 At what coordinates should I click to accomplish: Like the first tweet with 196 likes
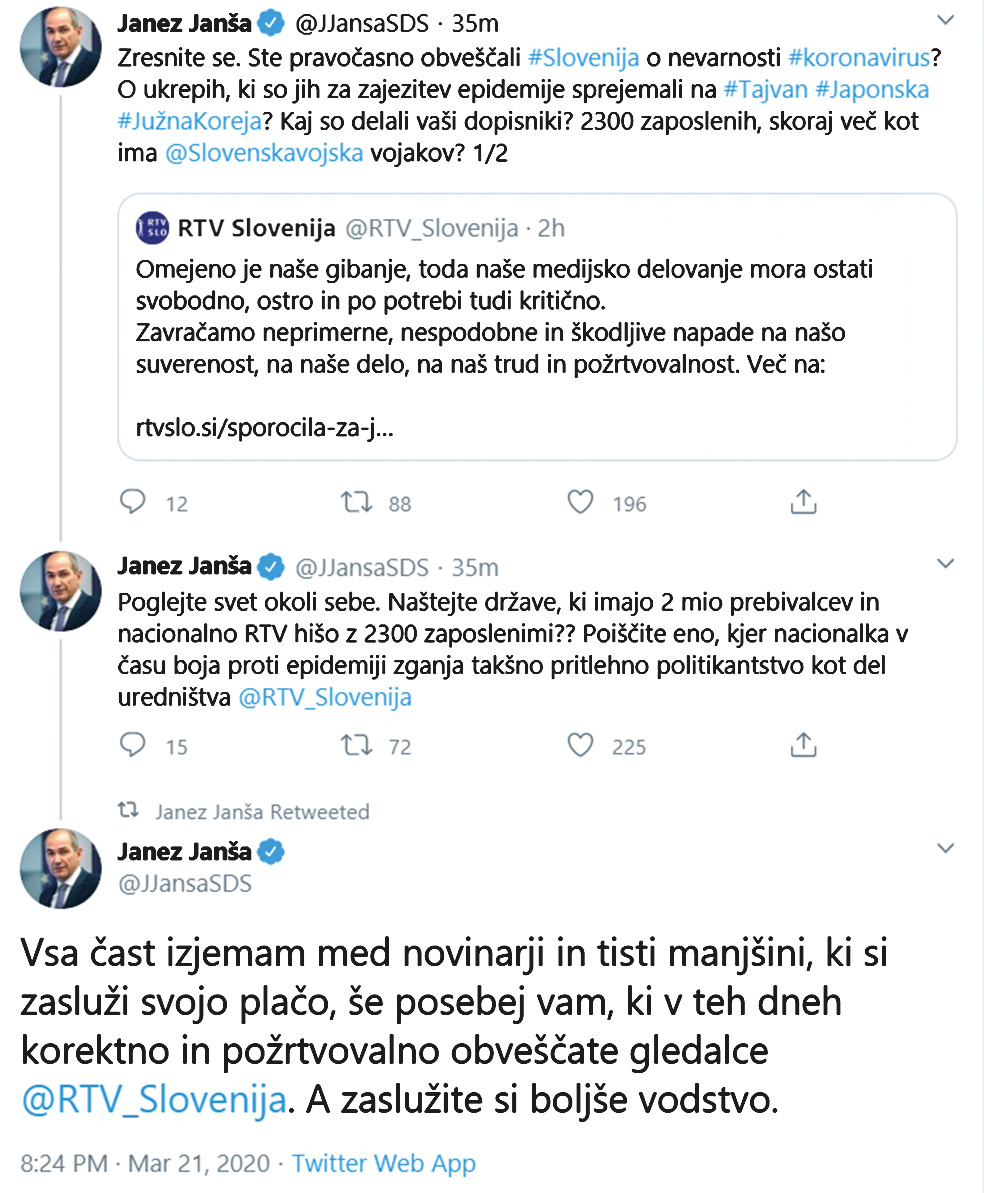pyautogui.click(x=581, y=502)
